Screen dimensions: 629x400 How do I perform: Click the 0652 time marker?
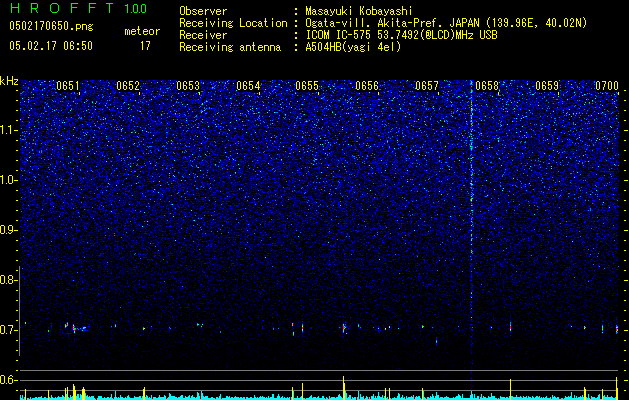pyautogui.click(x=128, y=86)
